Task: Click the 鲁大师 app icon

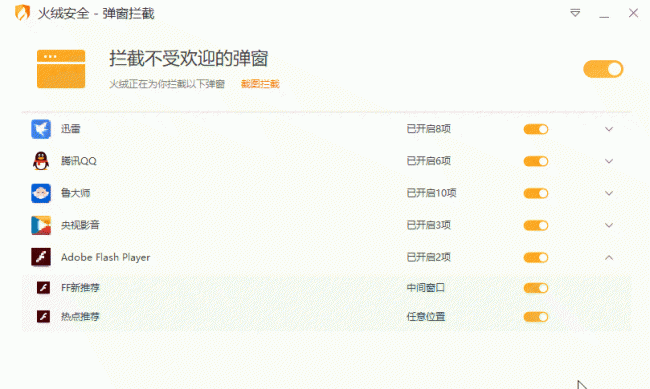Action: (41, 193)
